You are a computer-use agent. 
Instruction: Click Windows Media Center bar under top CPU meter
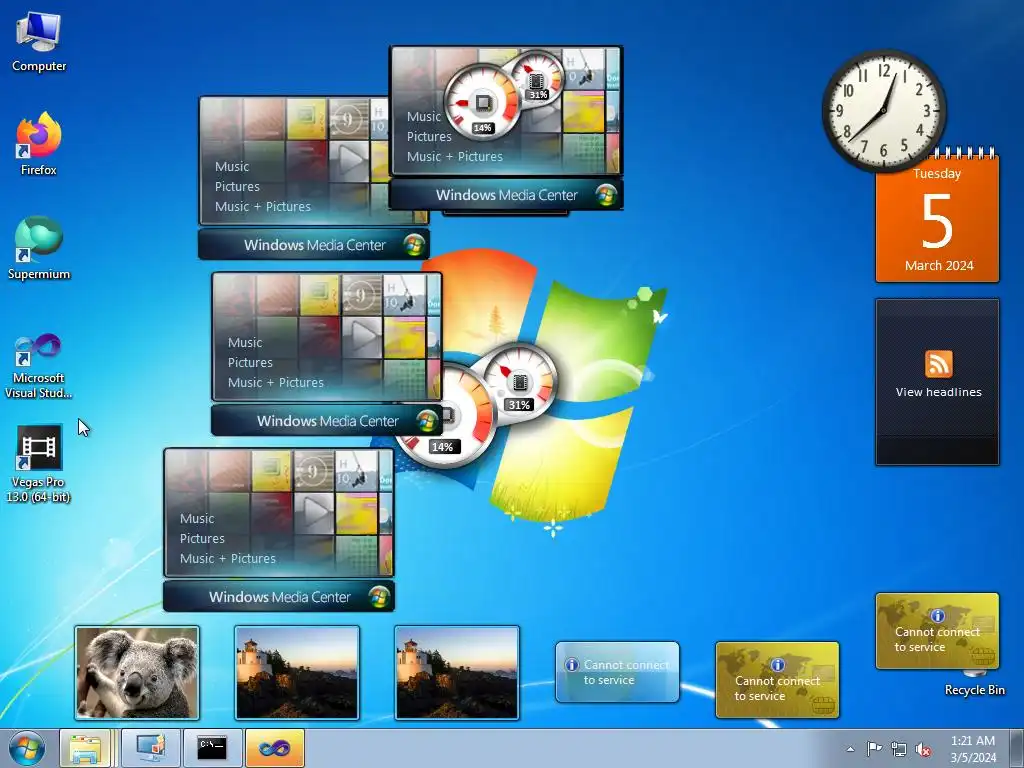click(x=506, y=195)
